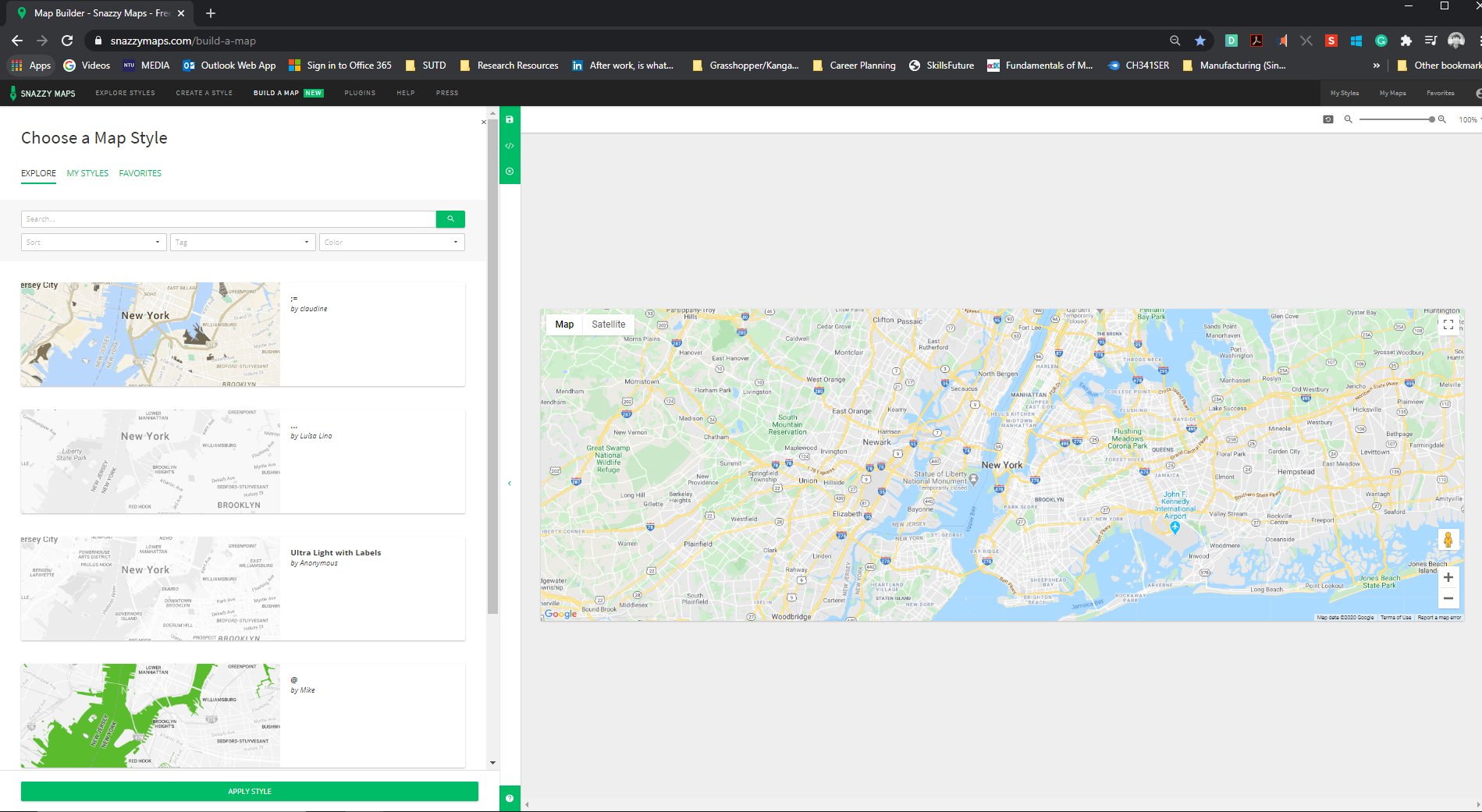Go back in browser

pos(17,41)
